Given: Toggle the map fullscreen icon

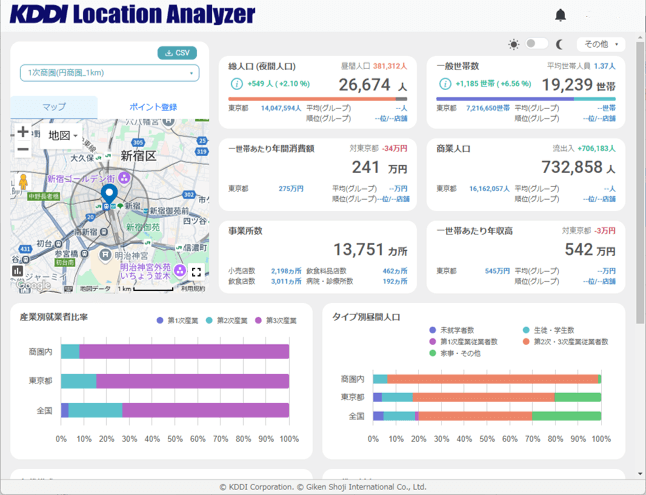Looking at the screenshot, I should [x=196, y=272].
